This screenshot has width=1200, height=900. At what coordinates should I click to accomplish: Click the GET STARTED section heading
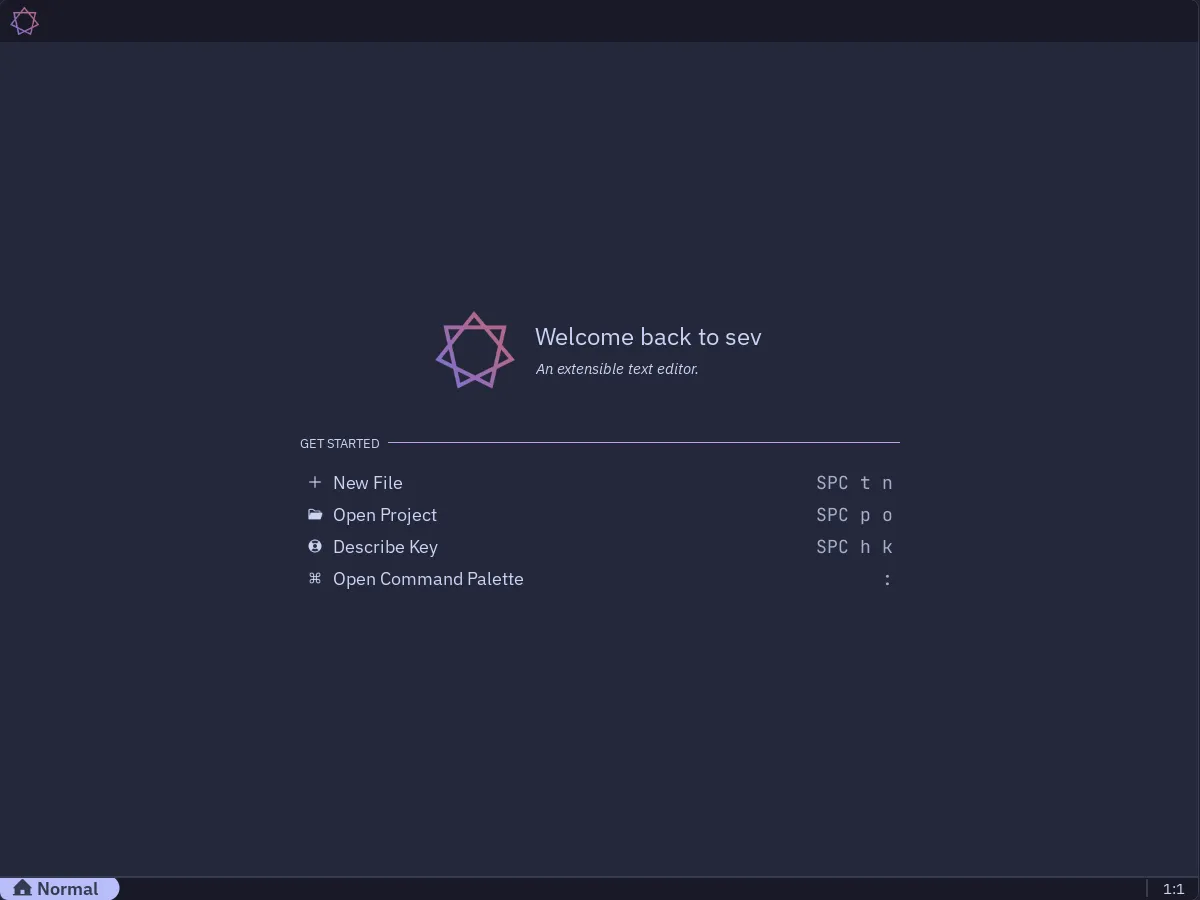click(x=340, y=443)
